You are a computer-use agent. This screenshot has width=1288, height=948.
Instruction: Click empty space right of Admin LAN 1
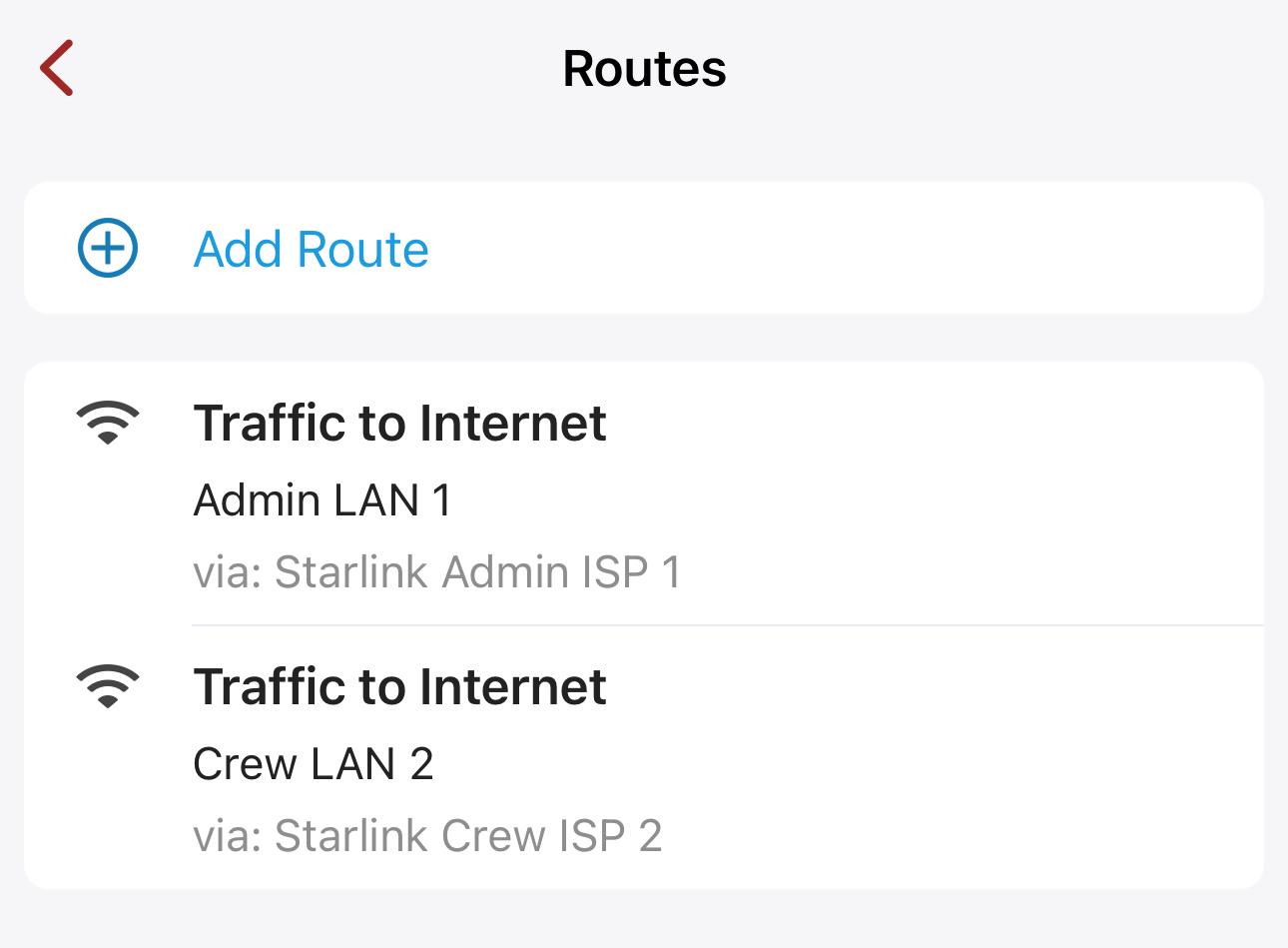coord(849,500)
